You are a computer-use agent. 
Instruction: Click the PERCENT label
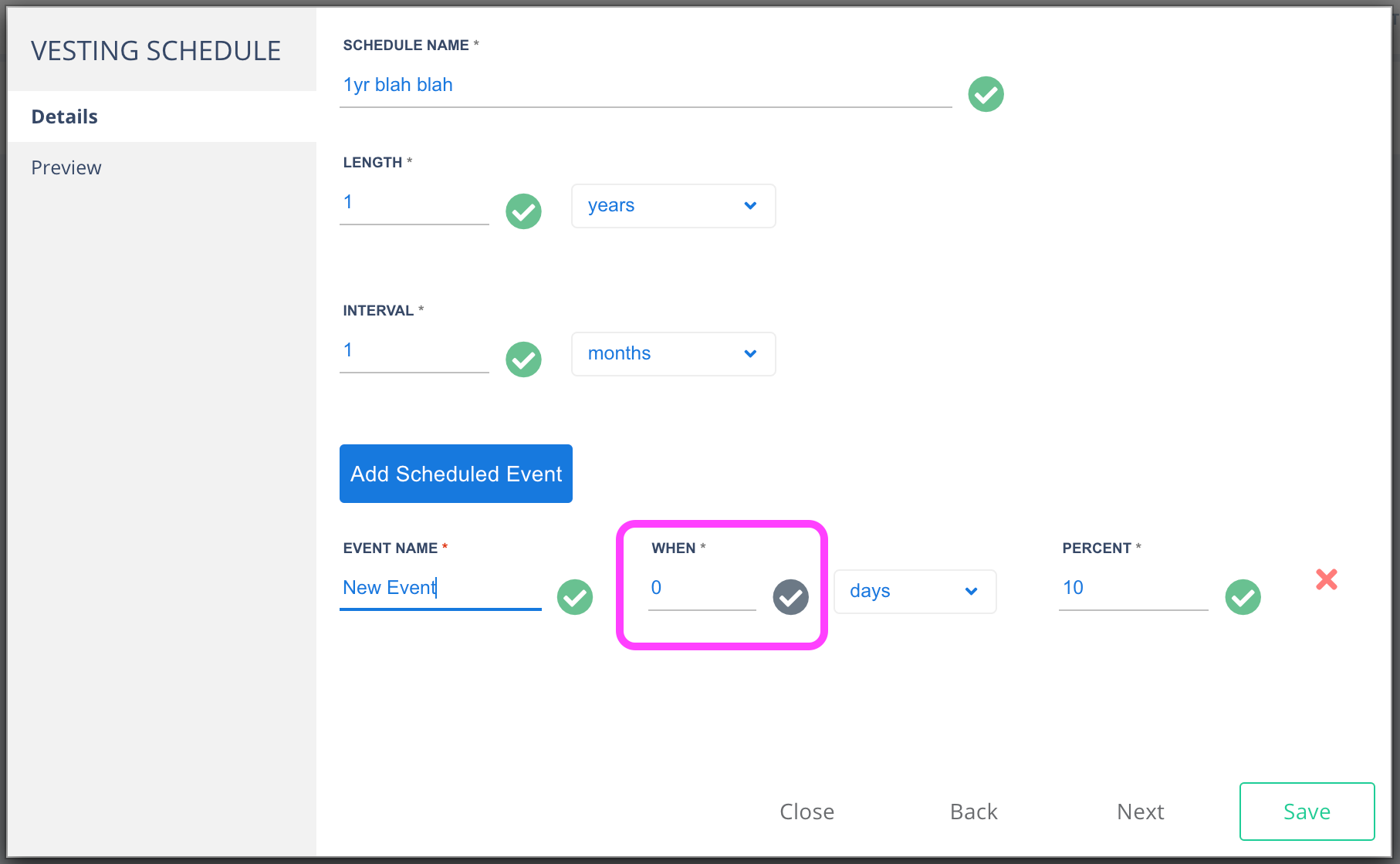tap(1097, 548)
